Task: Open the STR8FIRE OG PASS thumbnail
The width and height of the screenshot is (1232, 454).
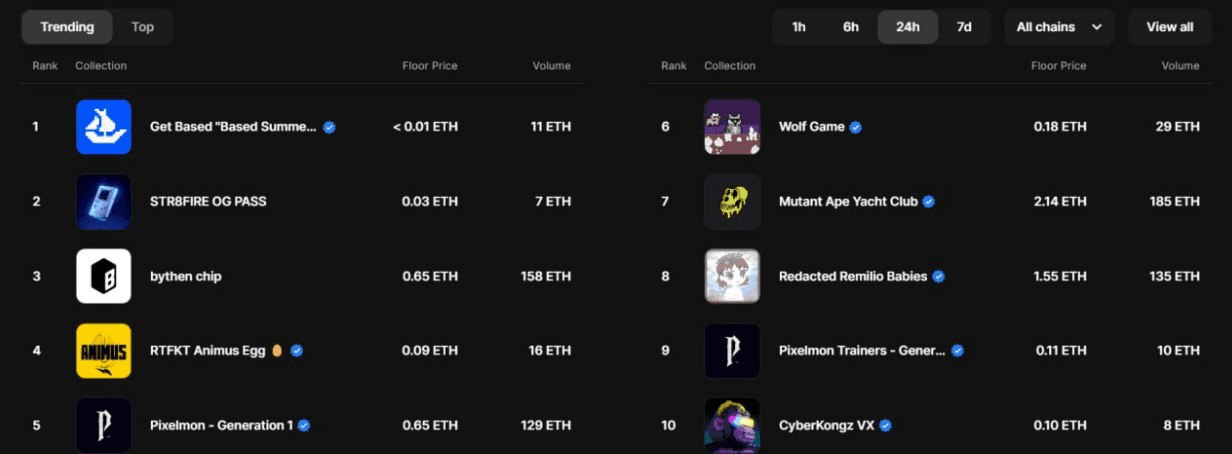Action: pyautogui.click(x=103, y=201)
